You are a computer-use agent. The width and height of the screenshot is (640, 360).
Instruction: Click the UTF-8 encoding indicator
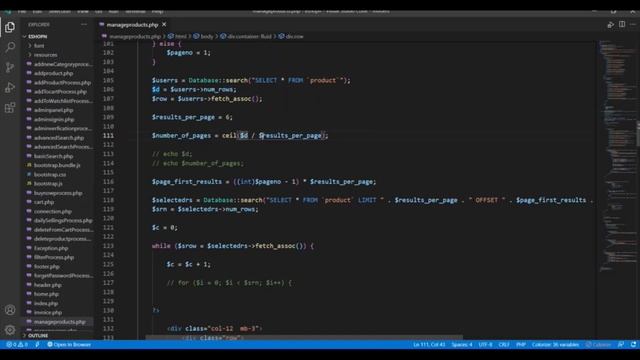point(485,344)
